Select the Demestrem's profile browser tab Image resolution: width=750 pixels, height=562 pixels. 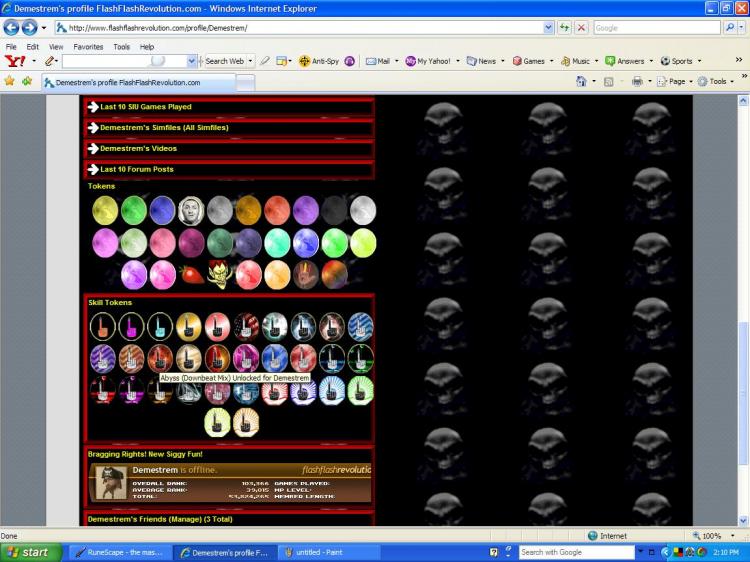(x=138, y=82)
